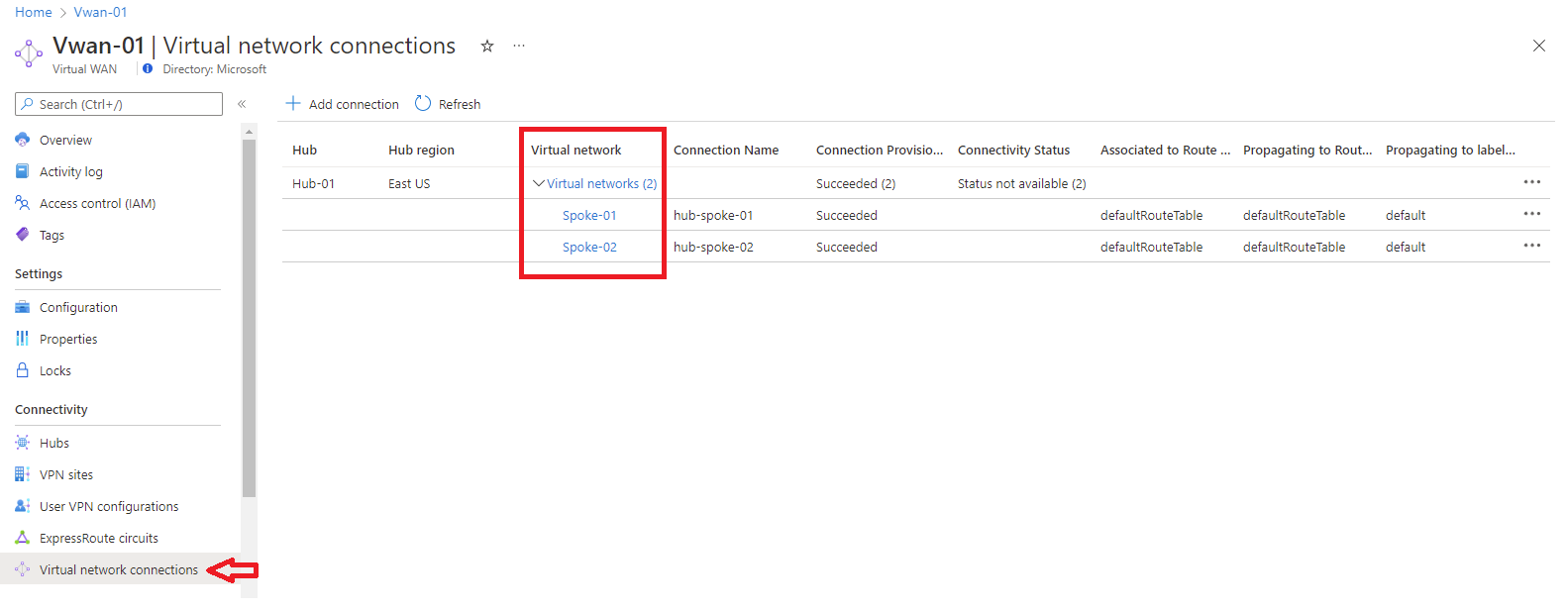The height and width of the screenshot is (612, 1568).
Task: Open the more options ellipsis beside title
Action: click(519, 46)
